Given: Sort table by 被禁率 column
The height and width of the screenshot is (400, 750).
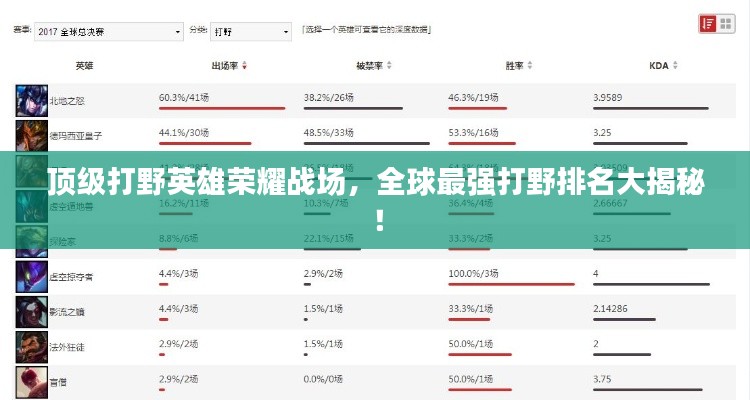Looking at the screenshot, I should point(374,66).
